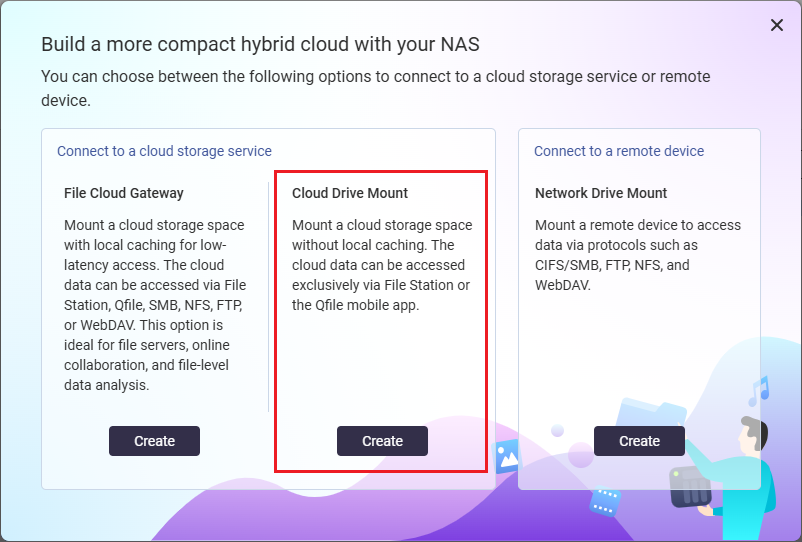The image size is (802, 542).
Task: Click the File Cloud Gateway description text
Action: pos(154,305)
